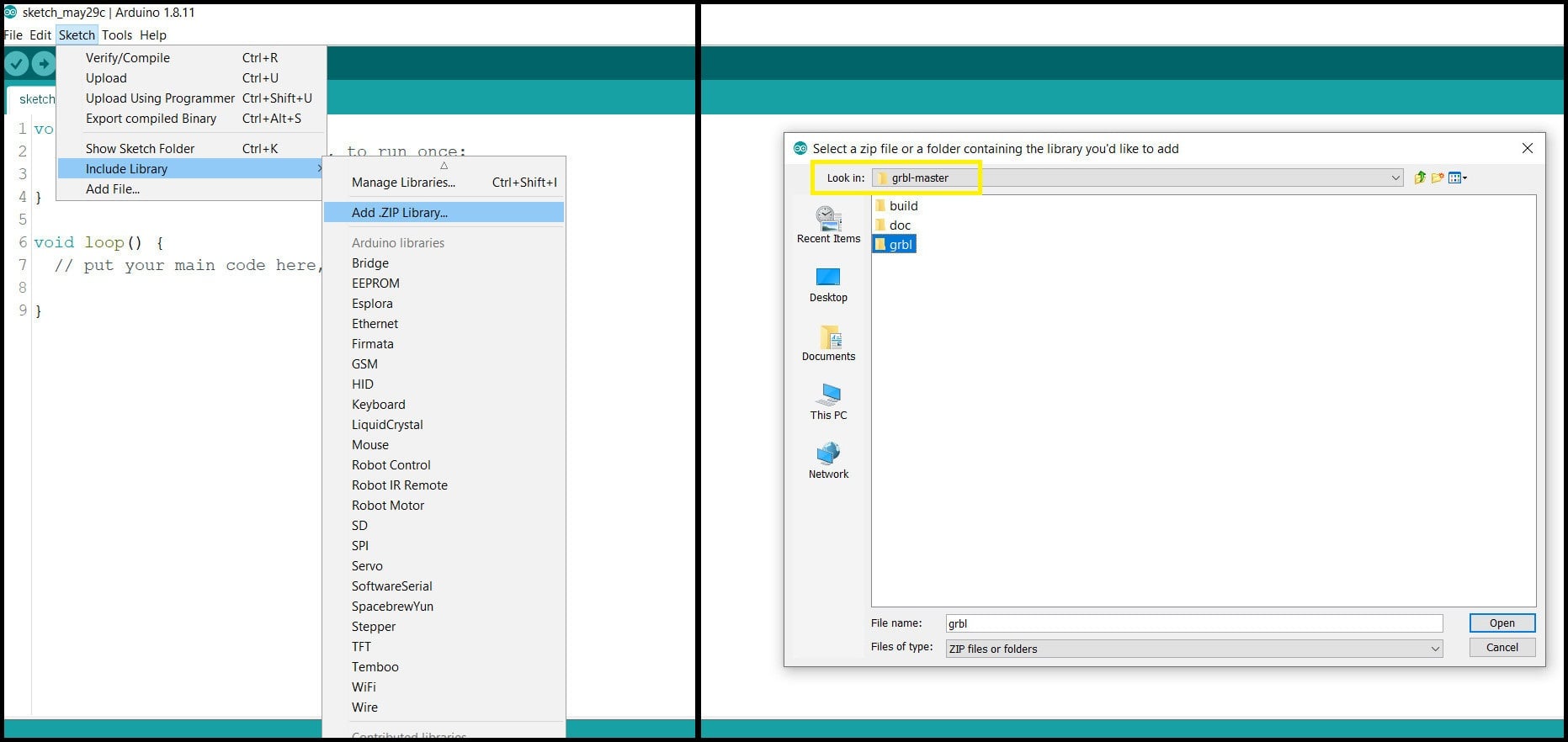
Task: Open the File menu
Action: [x=13, y=34]
